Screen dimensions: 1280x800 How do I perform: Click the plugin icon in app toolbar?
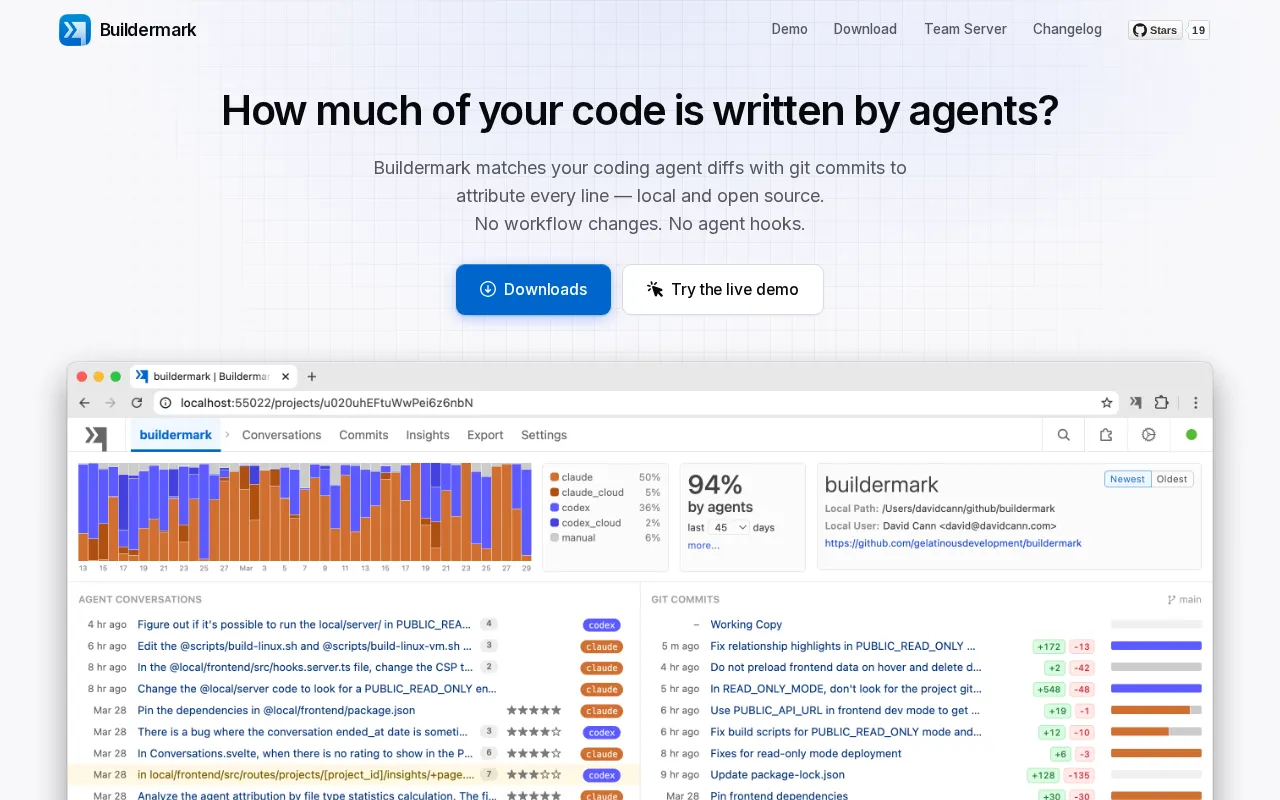(x=1106, y=435)
